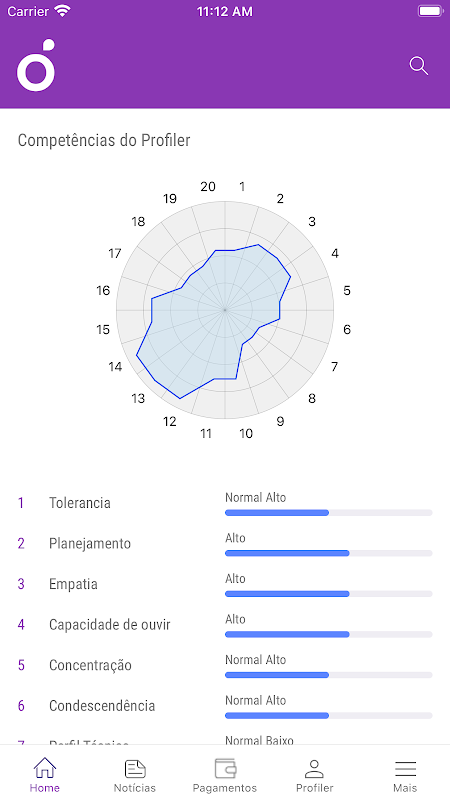
Task: Tap the battery indicator in status bar
Action: (430, 11)
